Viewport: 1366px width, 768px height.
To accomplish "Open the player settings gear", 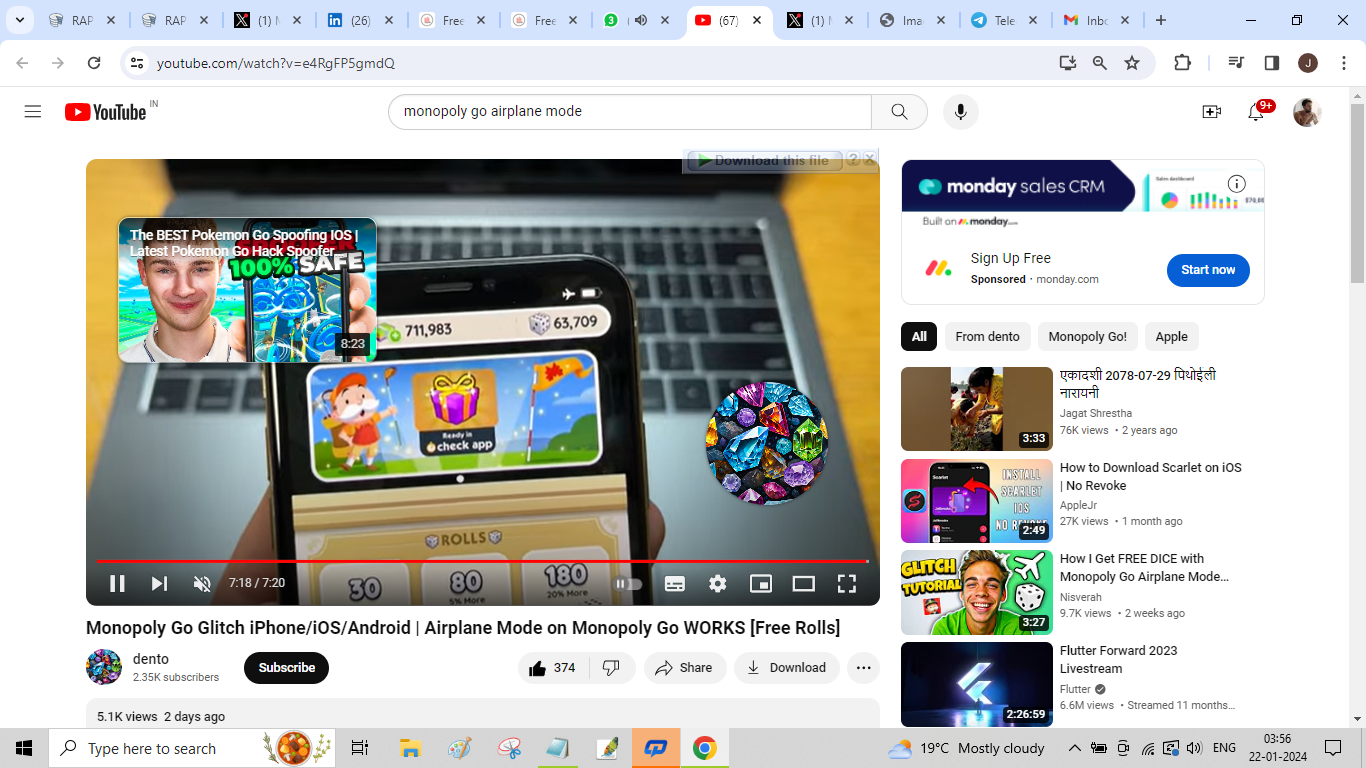I will click(x=718, y=584).
